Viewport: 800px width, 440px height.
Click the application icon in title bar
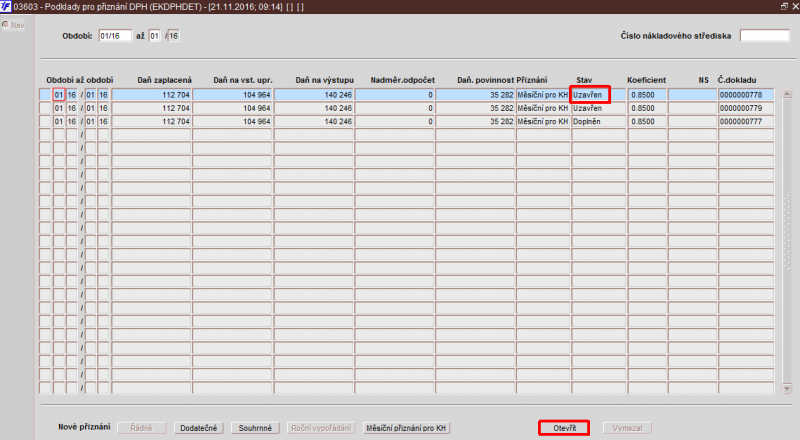[x=6, y=6]
